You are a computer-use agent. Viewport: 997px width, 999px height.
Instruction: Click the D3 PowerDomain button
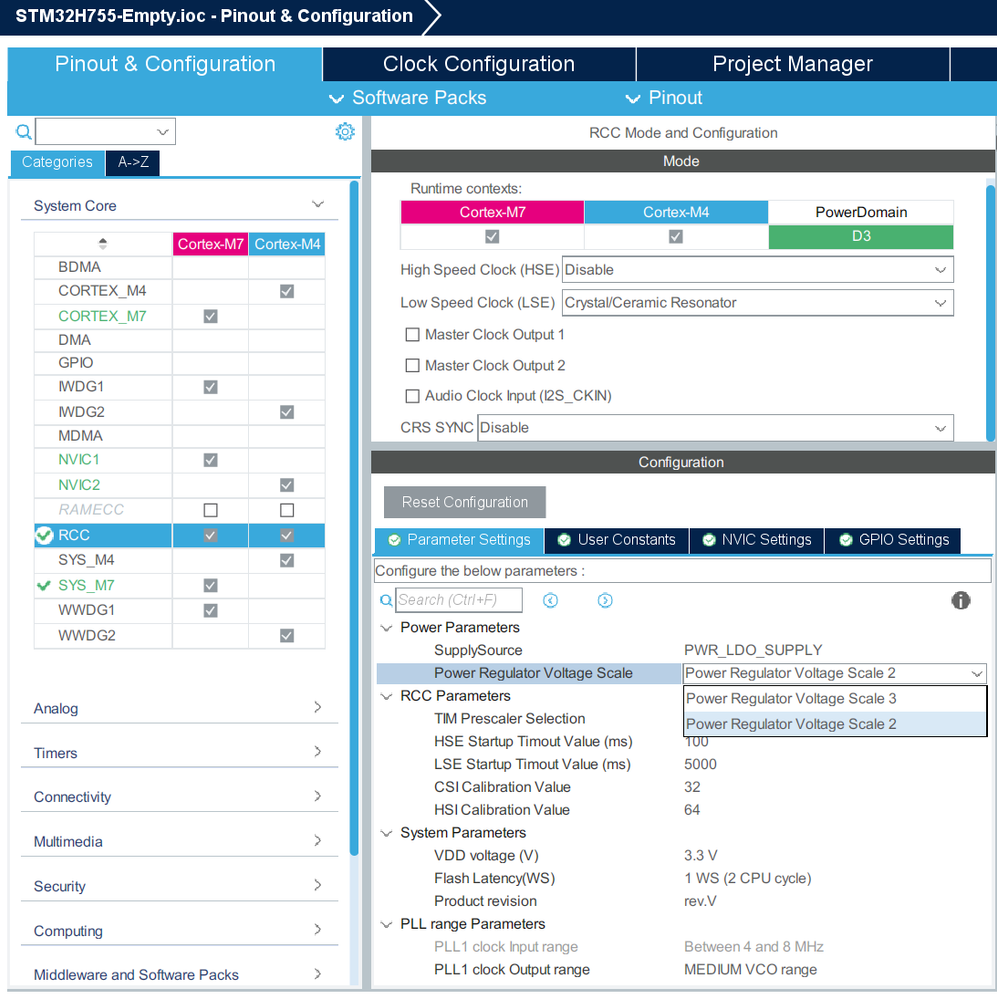click(861, 236)
